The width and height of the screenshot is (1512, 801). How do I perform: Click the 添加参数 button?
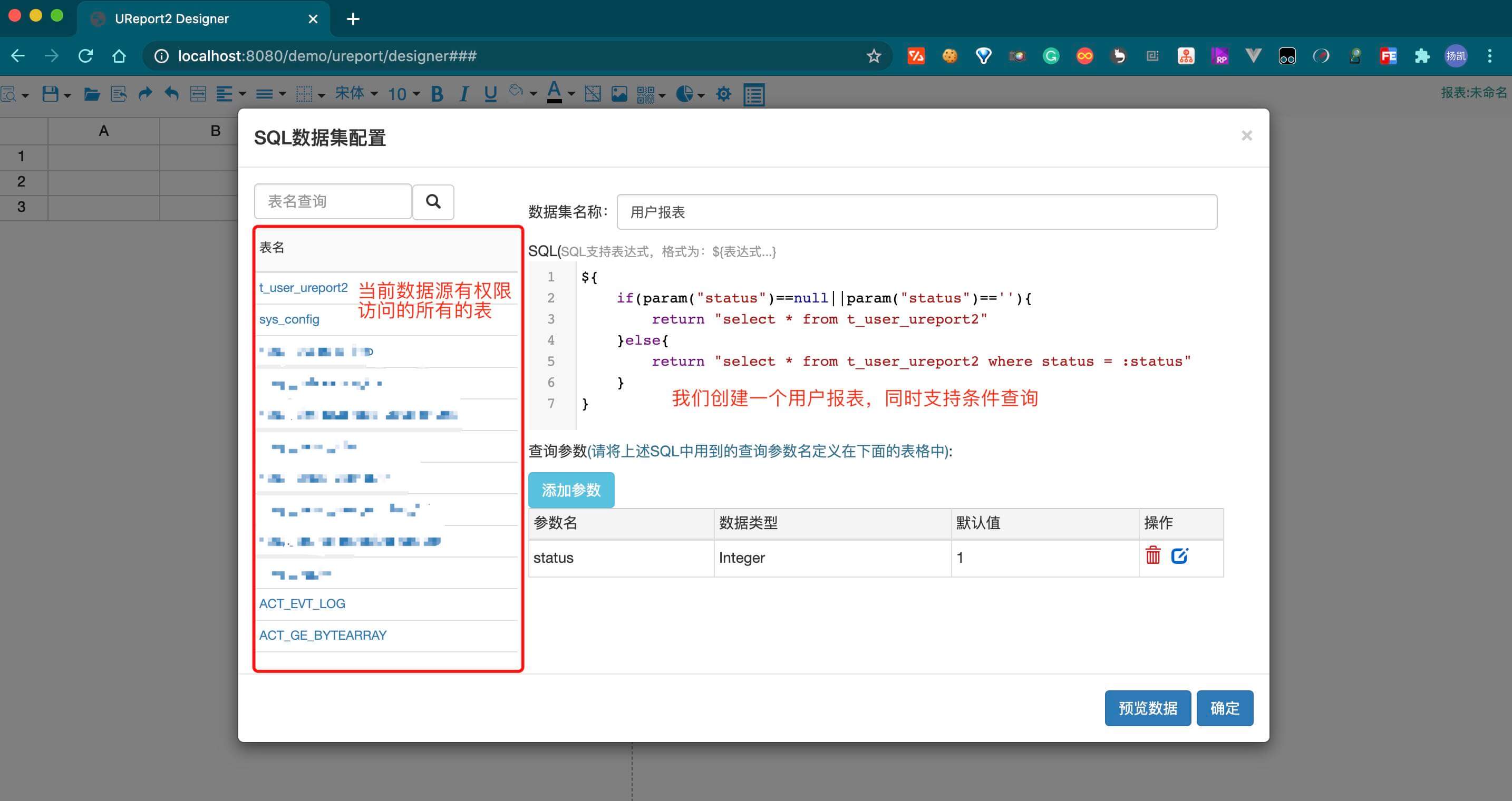tap(570, 490)
